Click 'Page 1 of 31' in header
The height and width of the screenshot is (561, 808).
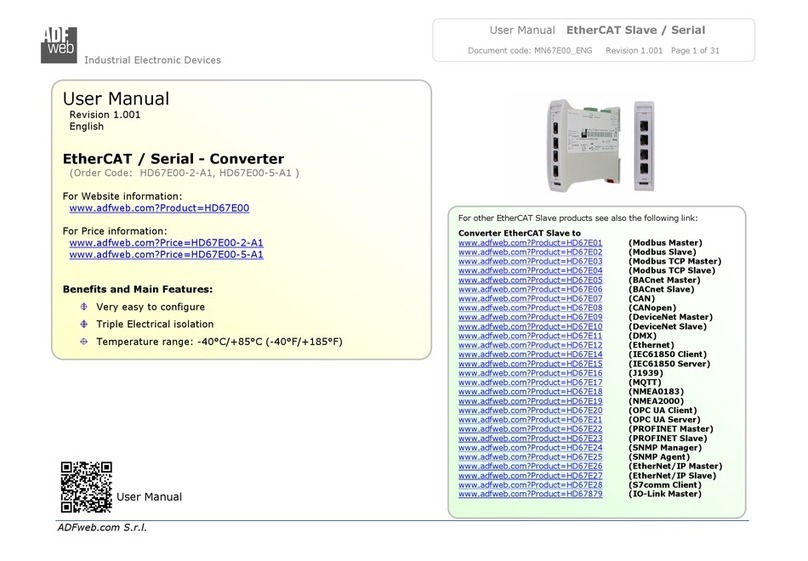coord(695,50)
